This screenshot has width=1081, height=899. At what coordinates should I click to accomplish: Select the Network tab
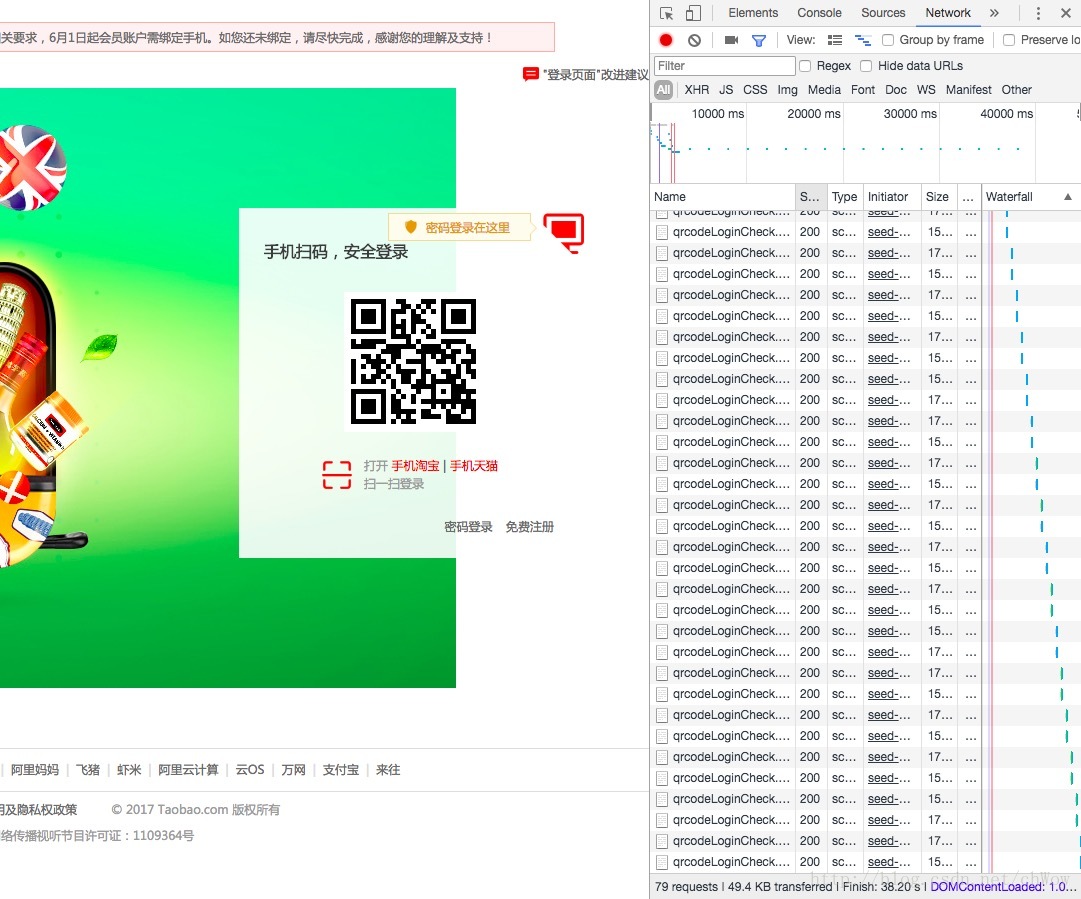(x=948, y=12)
